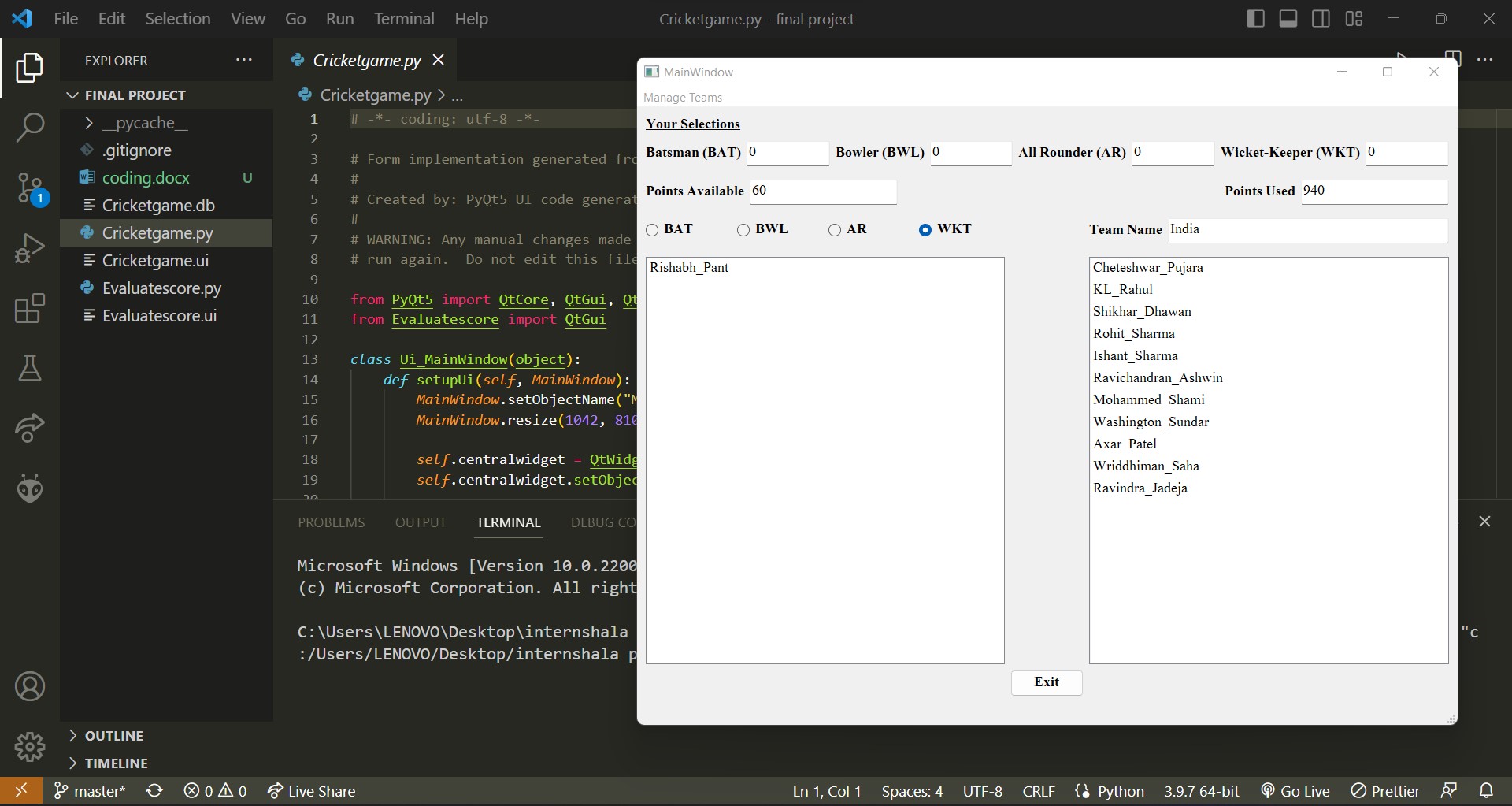Click the Exit button in MainWindow
The image size is (1512, 806).
coord(1047,682)
